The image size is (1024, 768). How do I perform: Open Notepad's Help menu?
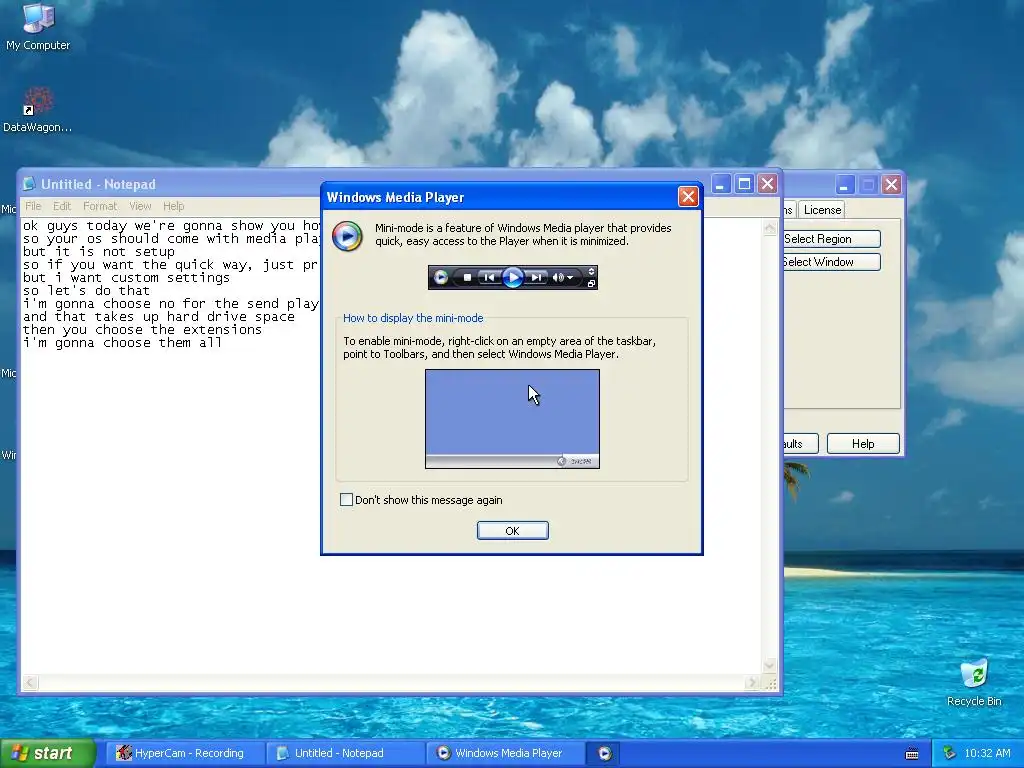point(173,206)
